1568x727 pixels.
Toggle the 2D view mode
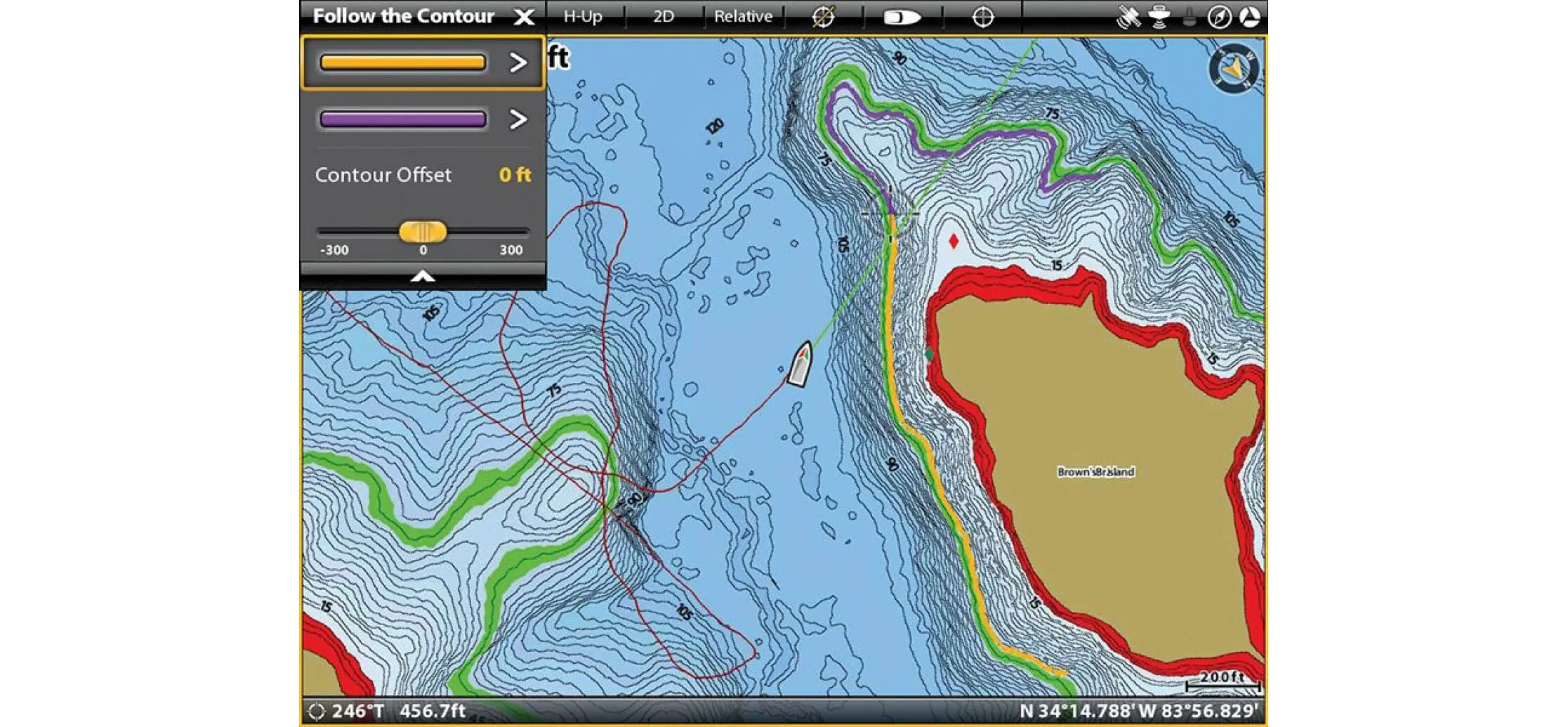[664, 17]
